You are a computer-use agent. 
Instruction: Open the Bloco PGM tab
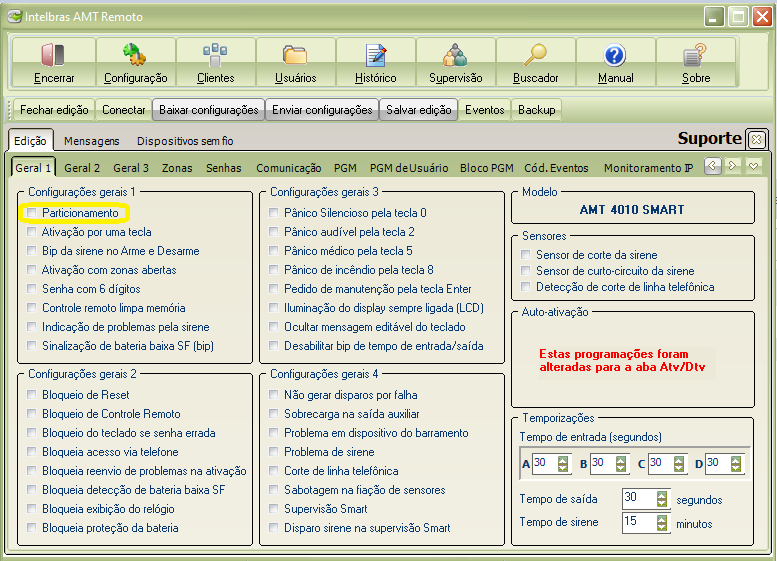click(486, 168)
